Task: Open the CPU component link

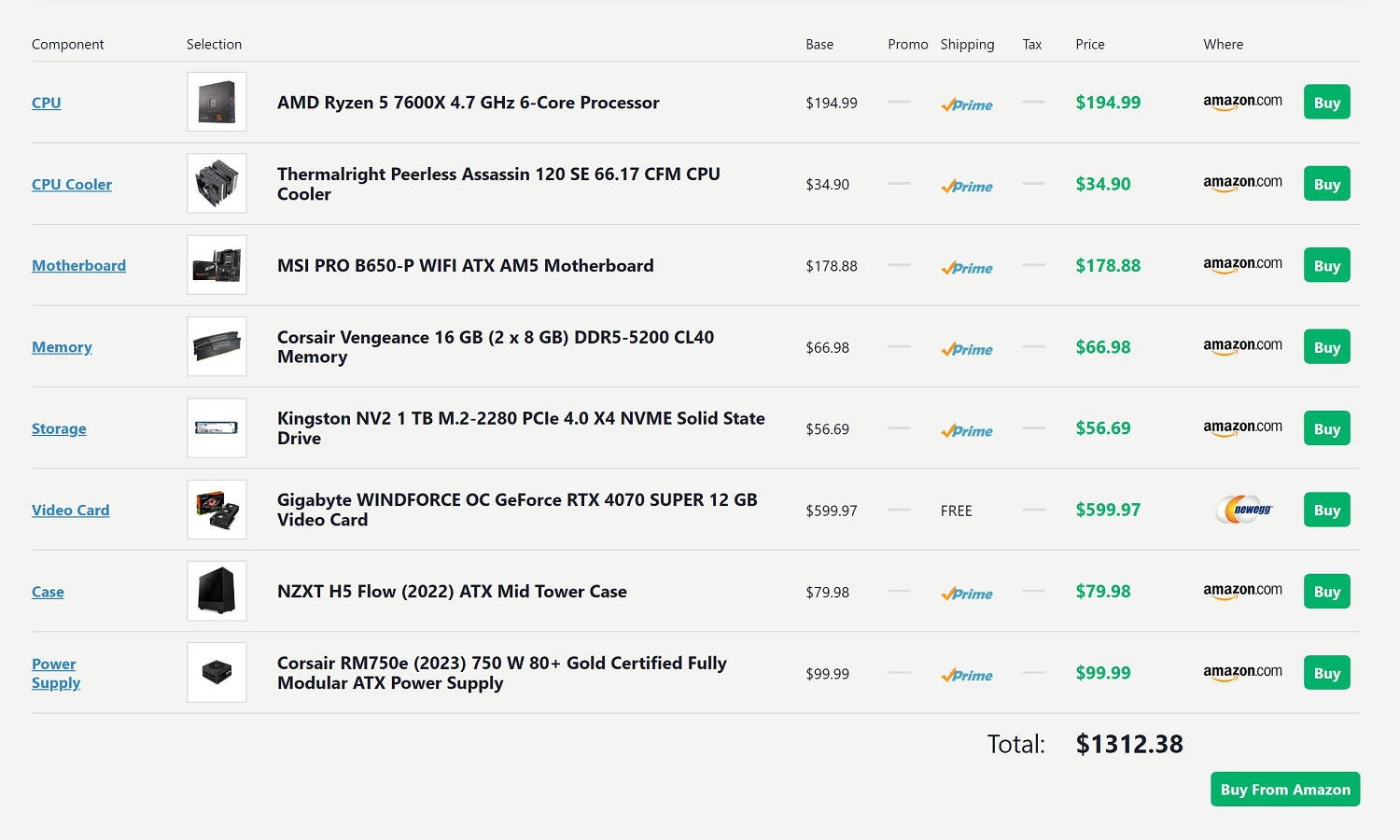Action: 47,103
